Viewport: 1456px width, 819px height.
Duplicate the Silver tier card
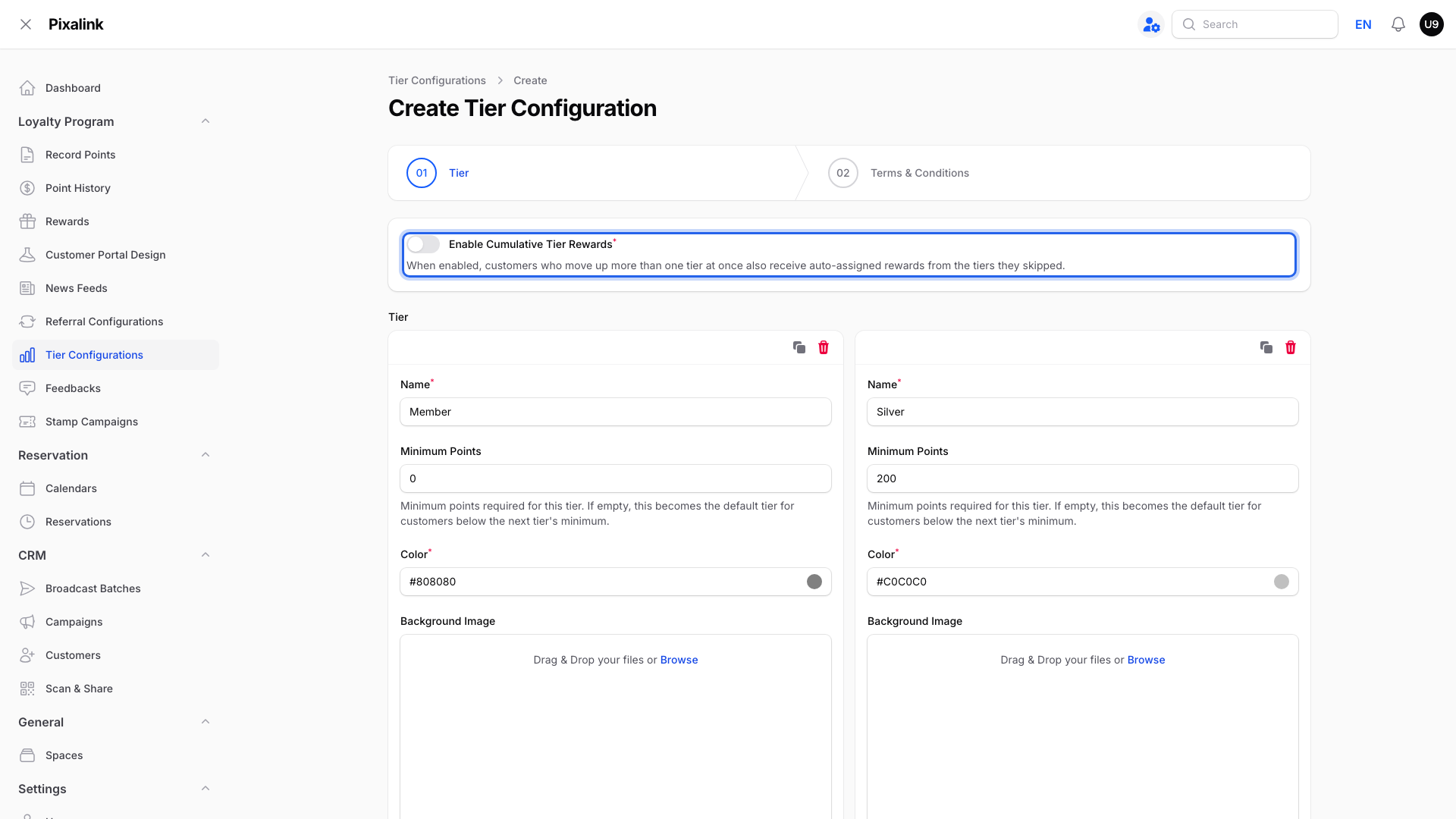point(1266,347)
